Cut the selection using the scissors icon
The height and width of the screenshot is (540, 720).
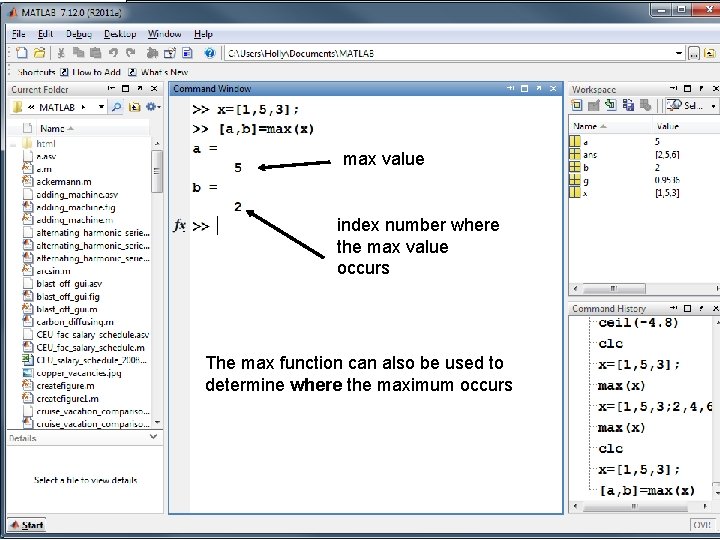coord(61,53)
